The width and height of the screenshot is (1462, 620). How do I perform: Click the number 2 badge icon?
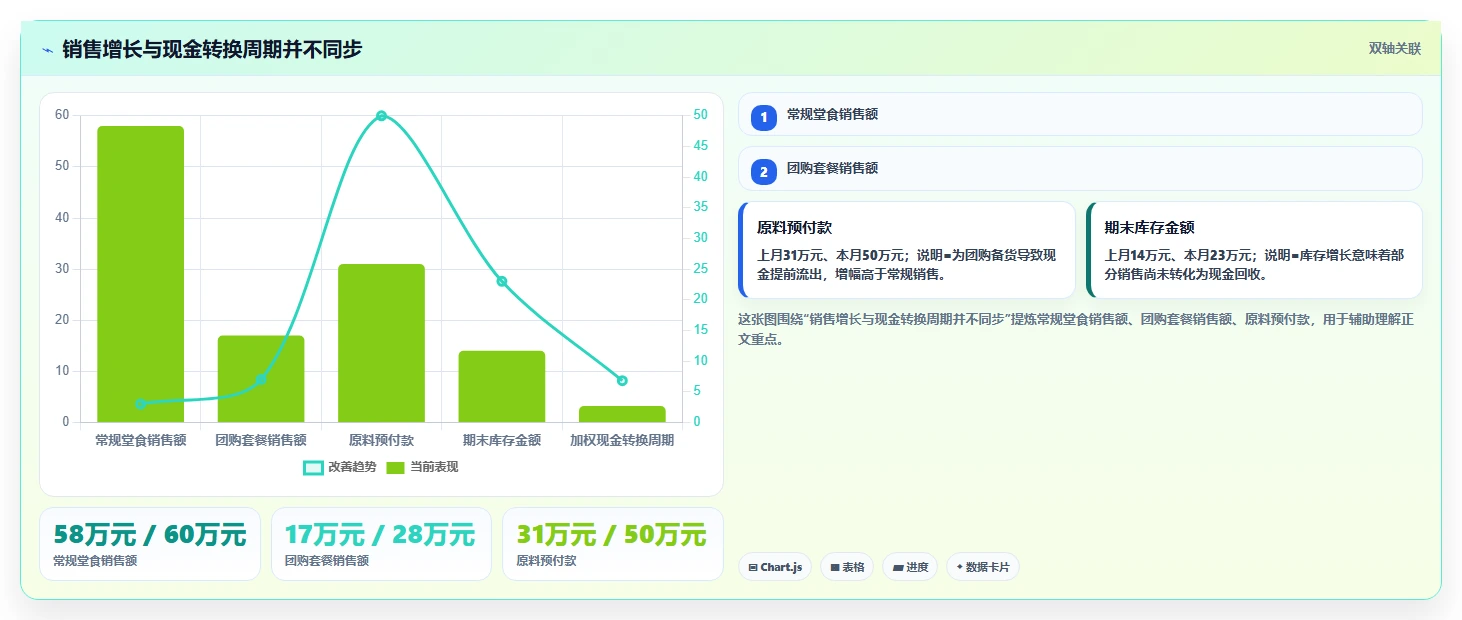tap(764, 171)
